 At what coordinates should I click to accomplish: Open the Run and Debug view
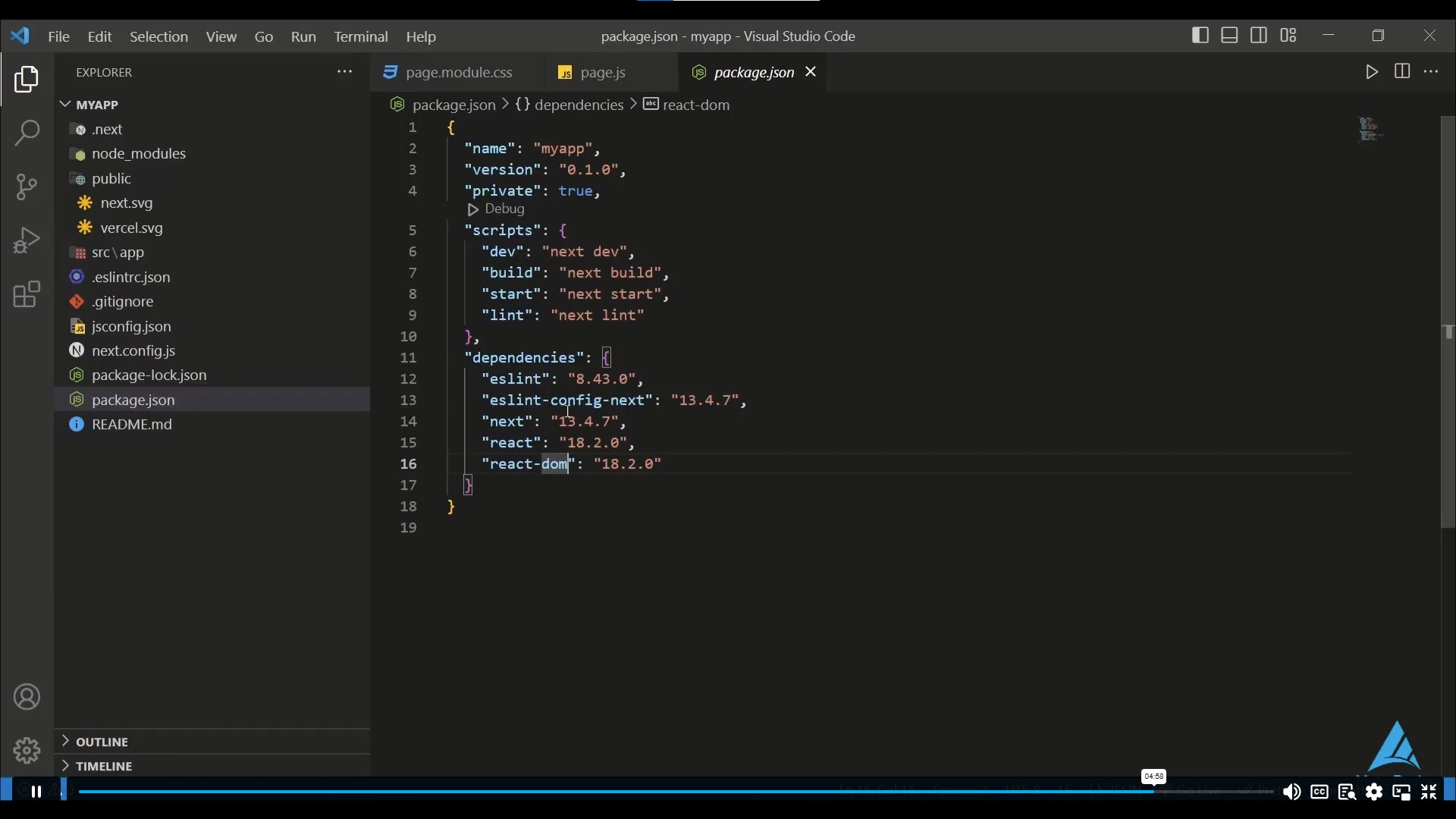click(27, 240)
